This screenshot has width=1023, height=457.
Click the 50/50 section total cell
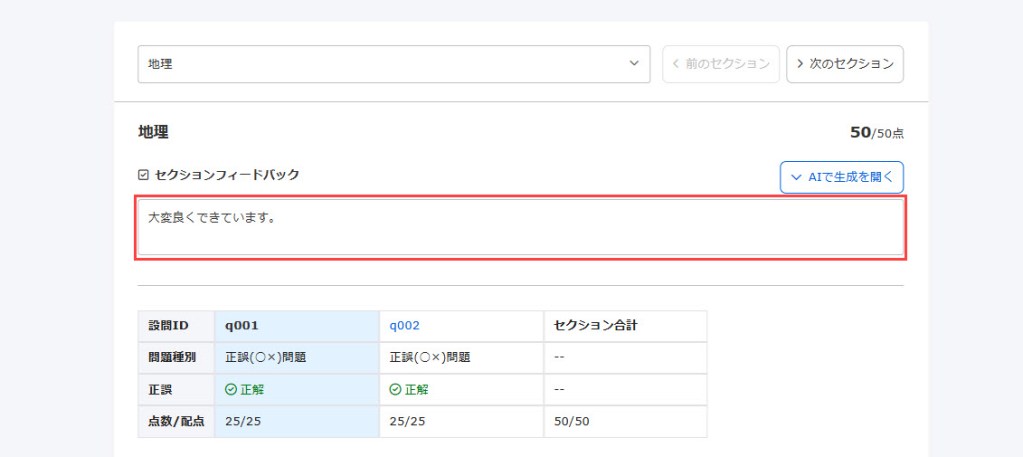(x=626, y=422)
